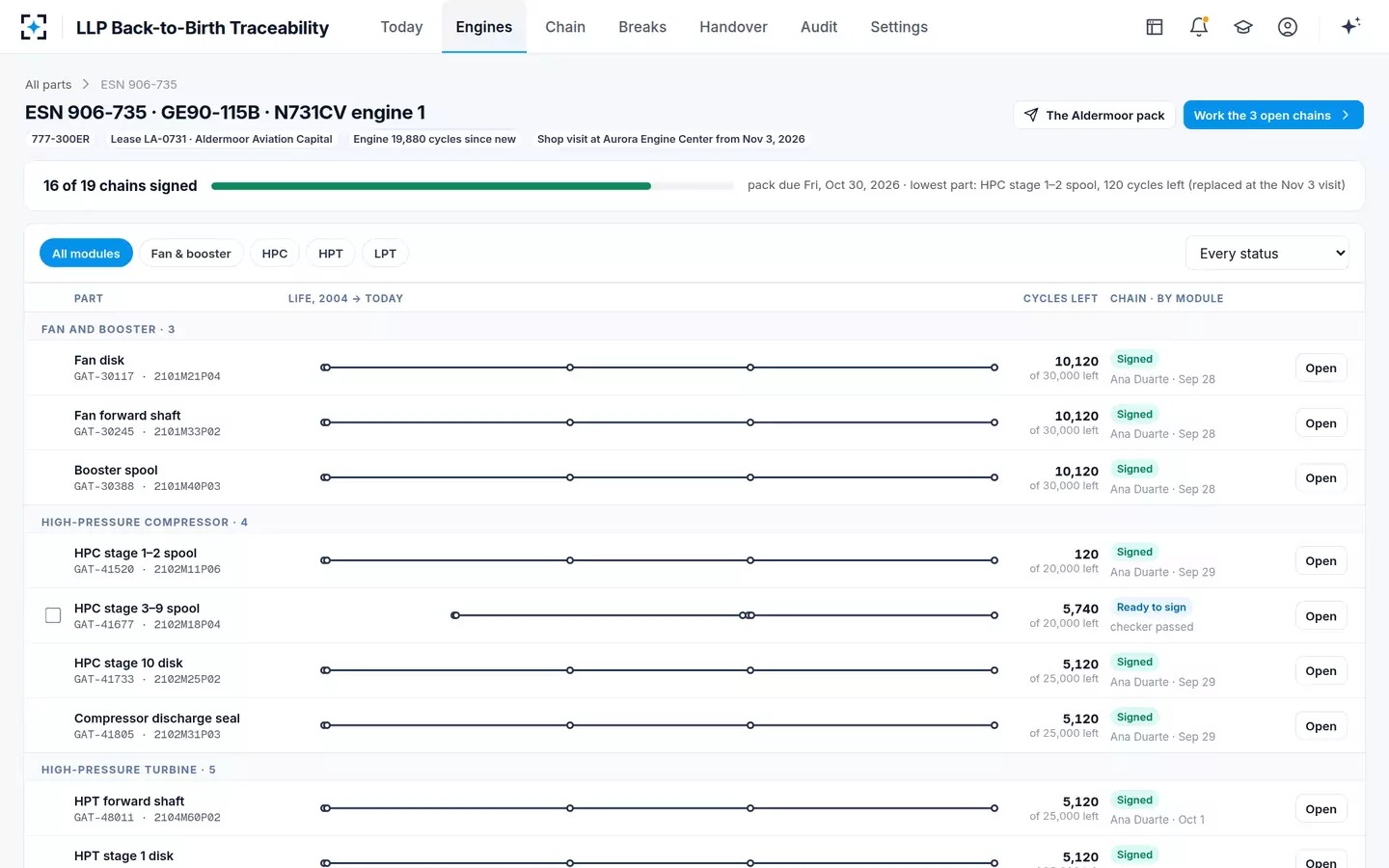Click the last timeline marker for Fan disk
The height and width of the screenshot is (868, 1389).
click(994, 367)
